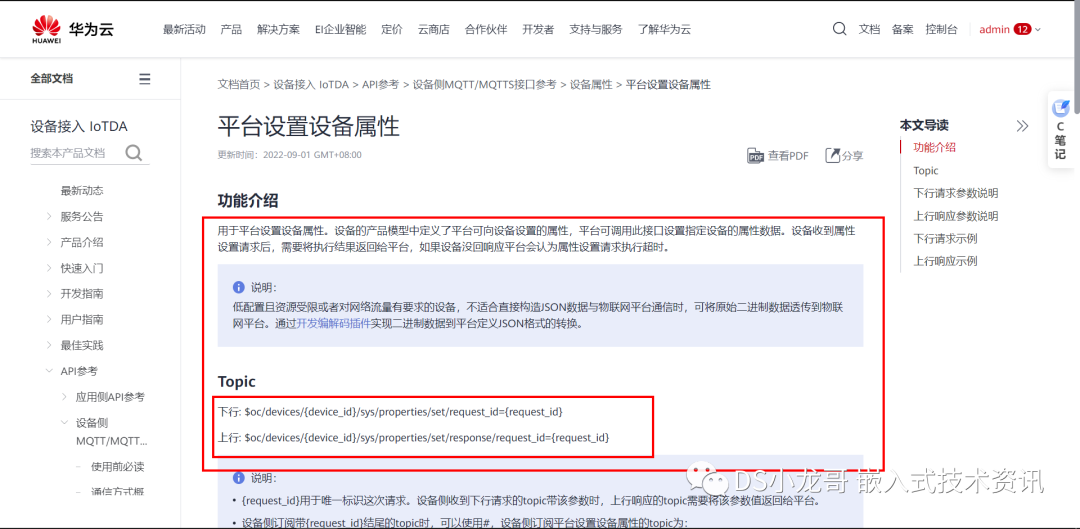Open the 最新活动 menu

pyautogui.click(x=184, y=30)
